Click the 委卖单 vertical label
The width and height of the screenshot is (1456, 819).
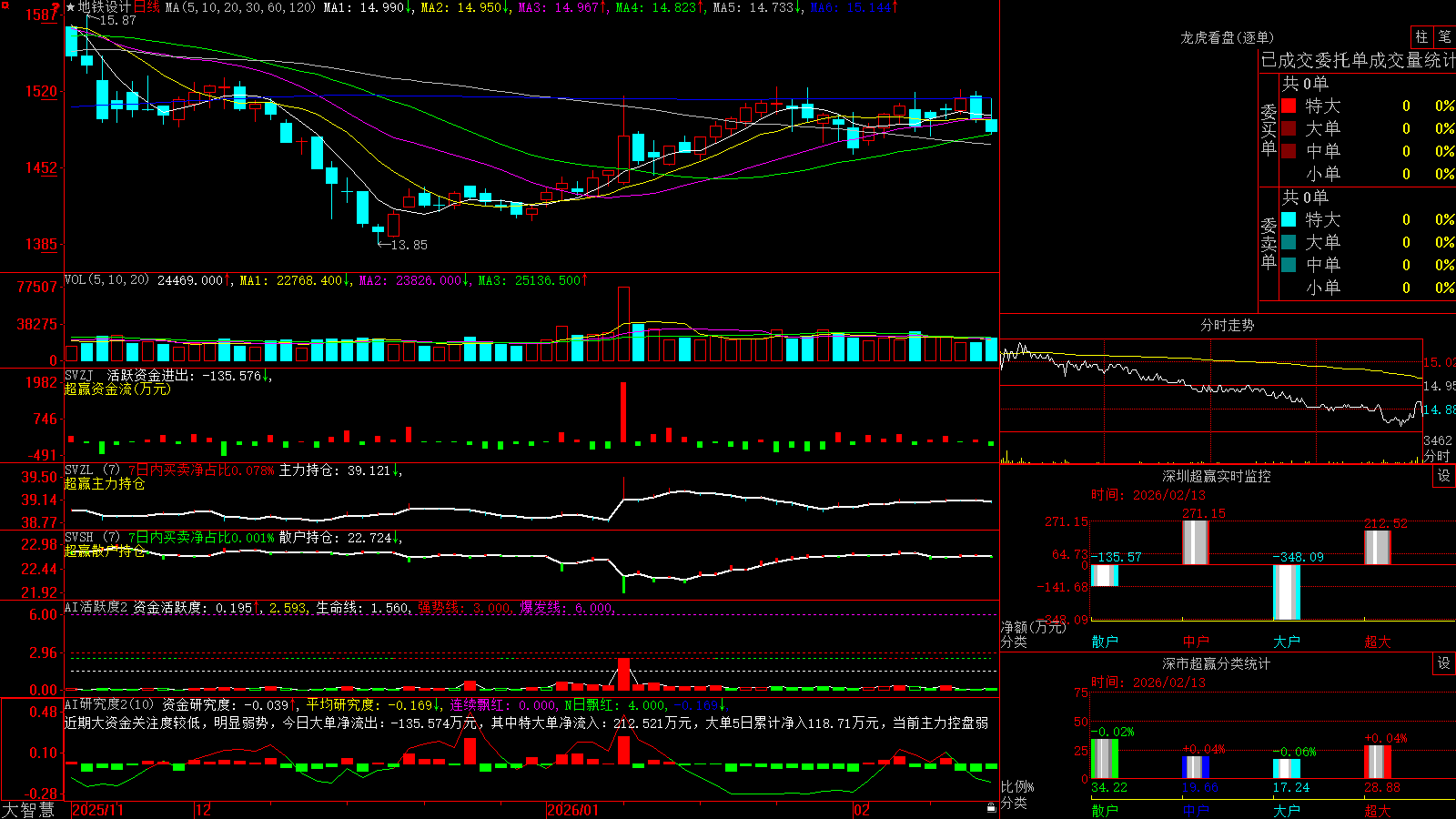pyautogui.click(x=1269, y=243)
